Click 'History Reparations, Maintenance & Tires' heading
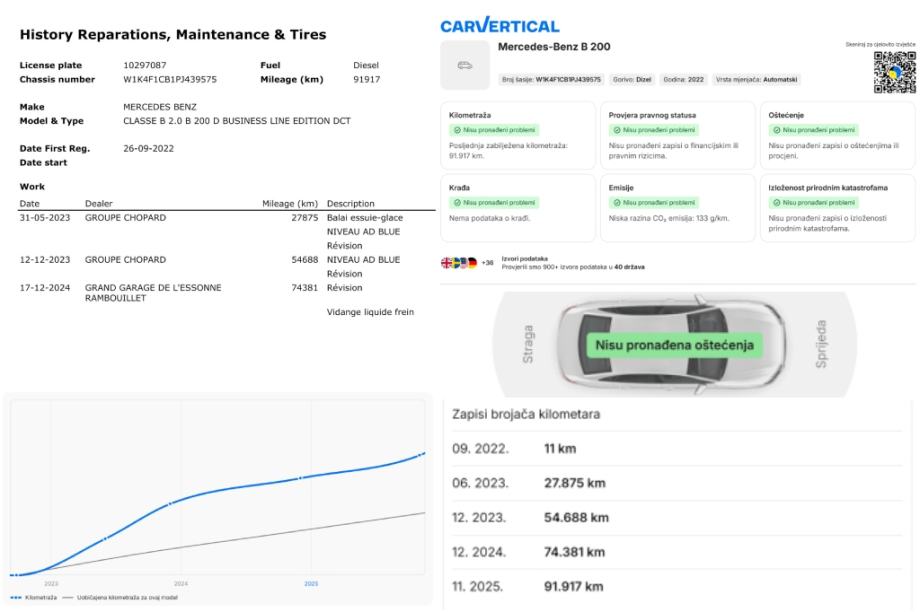This screenshot has height=612, width=920. click(173, 35)
